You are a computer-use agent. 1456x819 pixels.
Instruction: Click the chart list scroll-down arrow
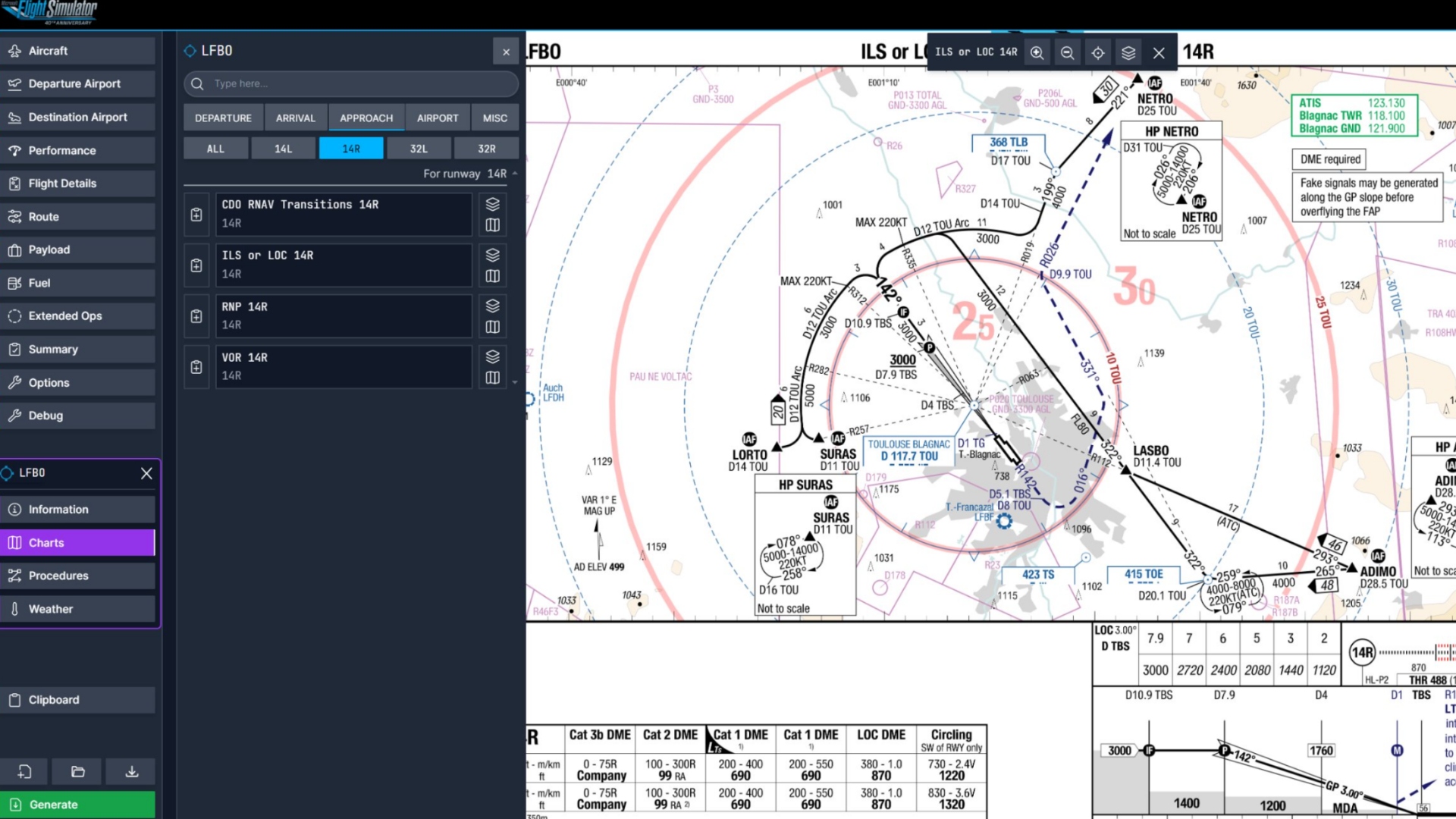515,382
